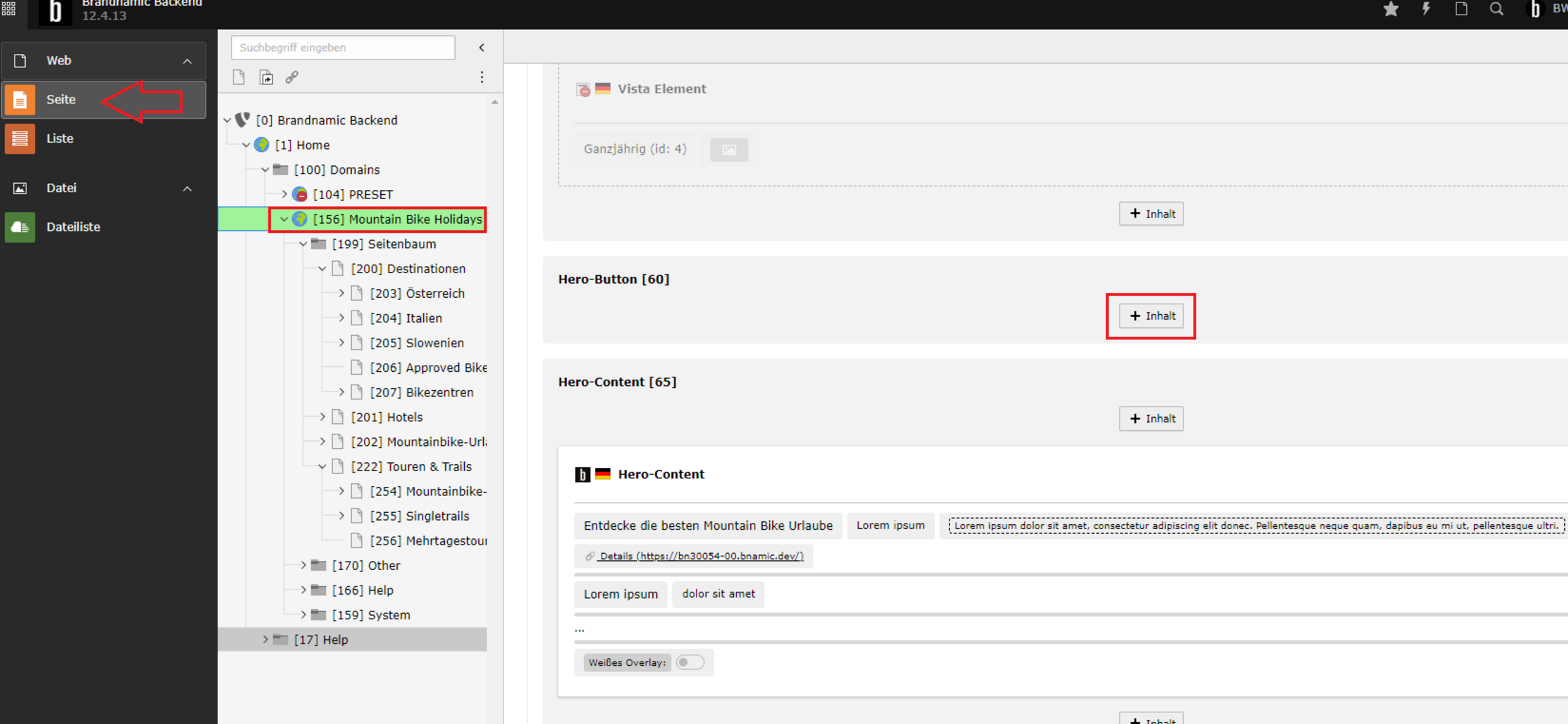The image size is (1568, 724).
Task: Open the Dateiliste module icon
Action: click(x=20, y=227)
